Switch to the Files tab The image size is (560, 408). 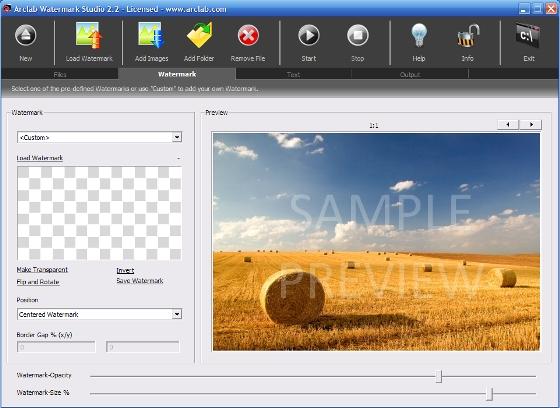tap(60, 74)
